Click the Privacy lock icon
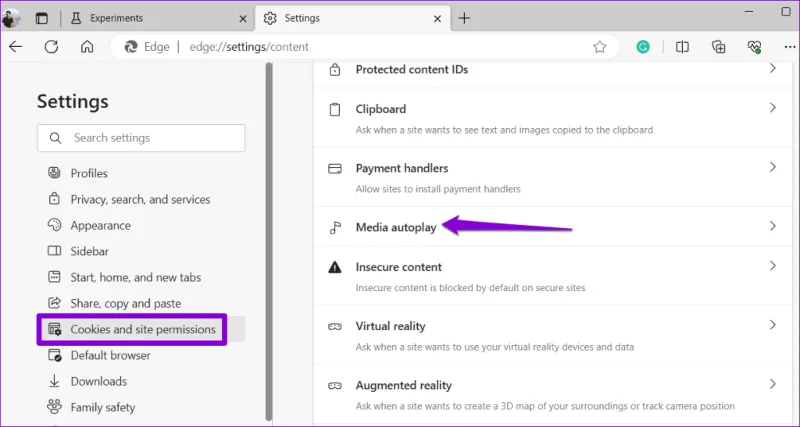The width and height of the screenshot is (800, 427). (x=54, y=198)
